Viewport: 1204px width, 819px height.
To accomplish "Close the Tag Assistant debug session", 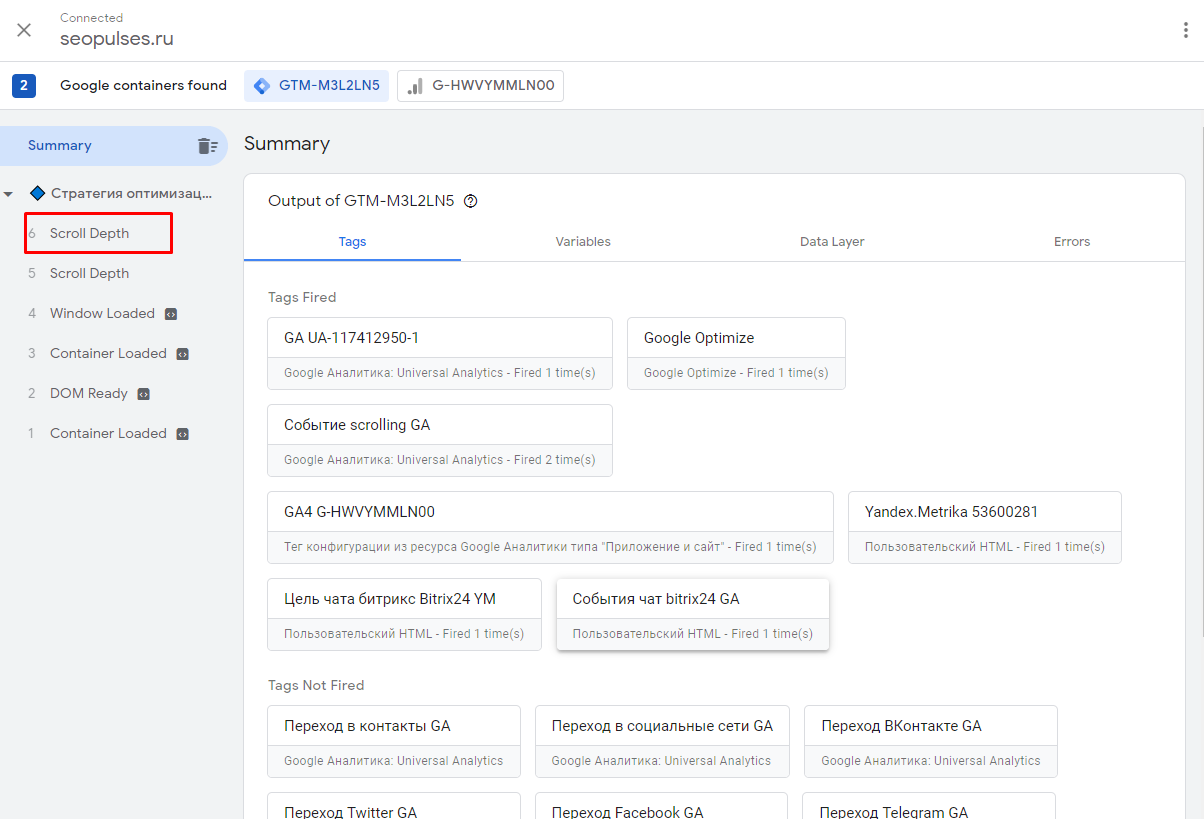I will [x=24, y=30].
